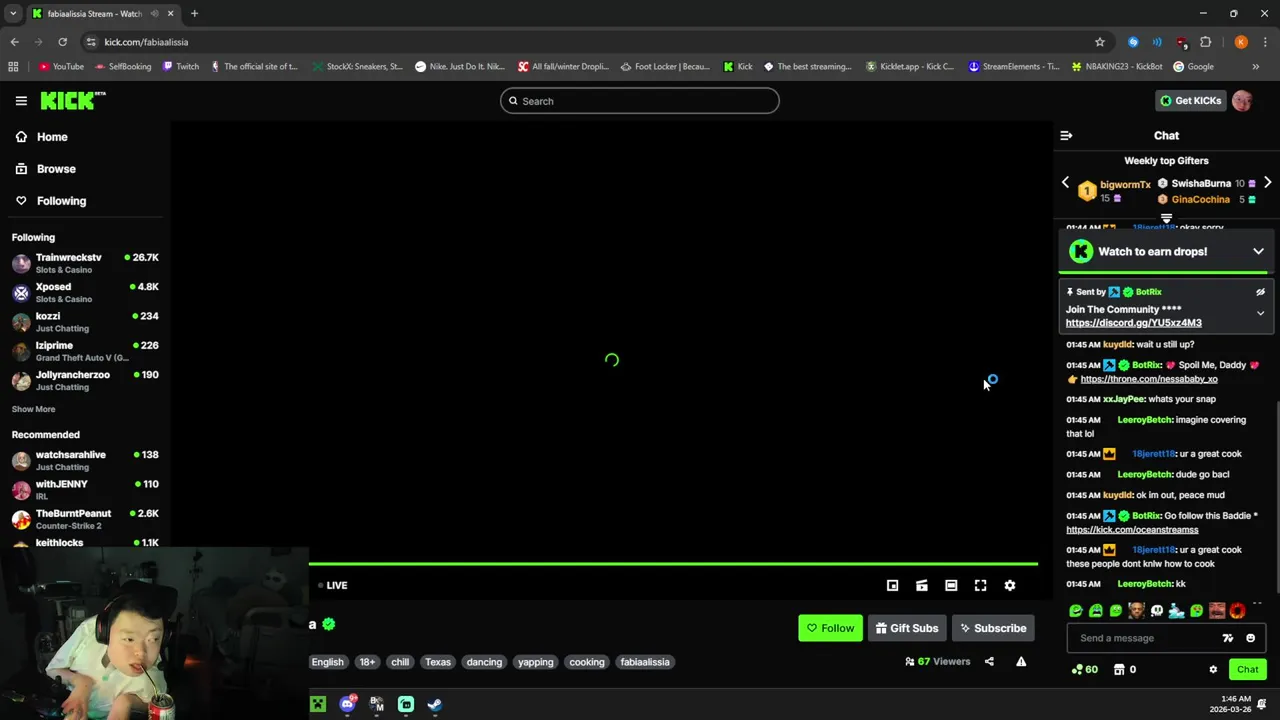Open chat shop icon showing 0
The width and height of the screenshot is (1280, 720).
(x=1125, y=670)
